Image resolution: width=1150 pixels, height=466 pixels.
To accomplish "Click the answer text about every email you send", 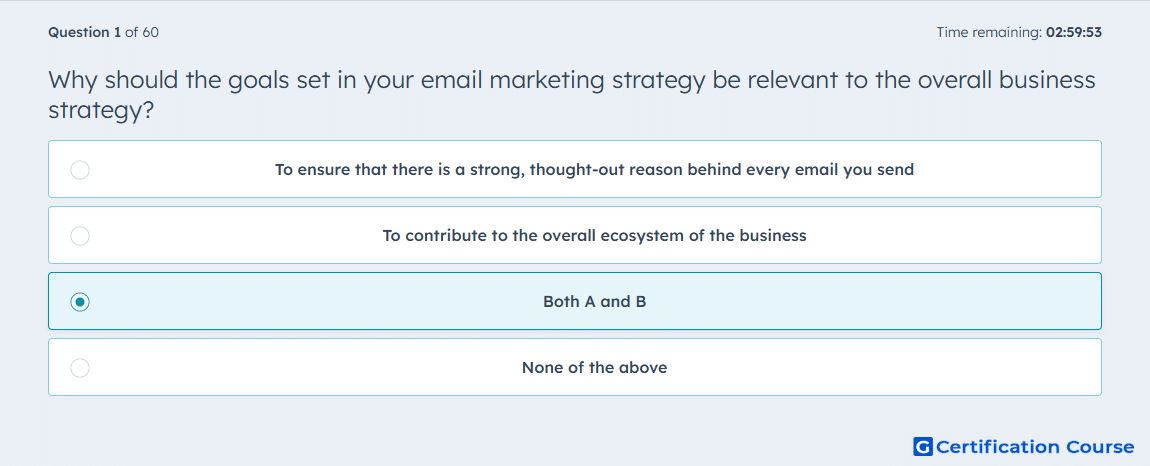I will (x=594, y=170).
